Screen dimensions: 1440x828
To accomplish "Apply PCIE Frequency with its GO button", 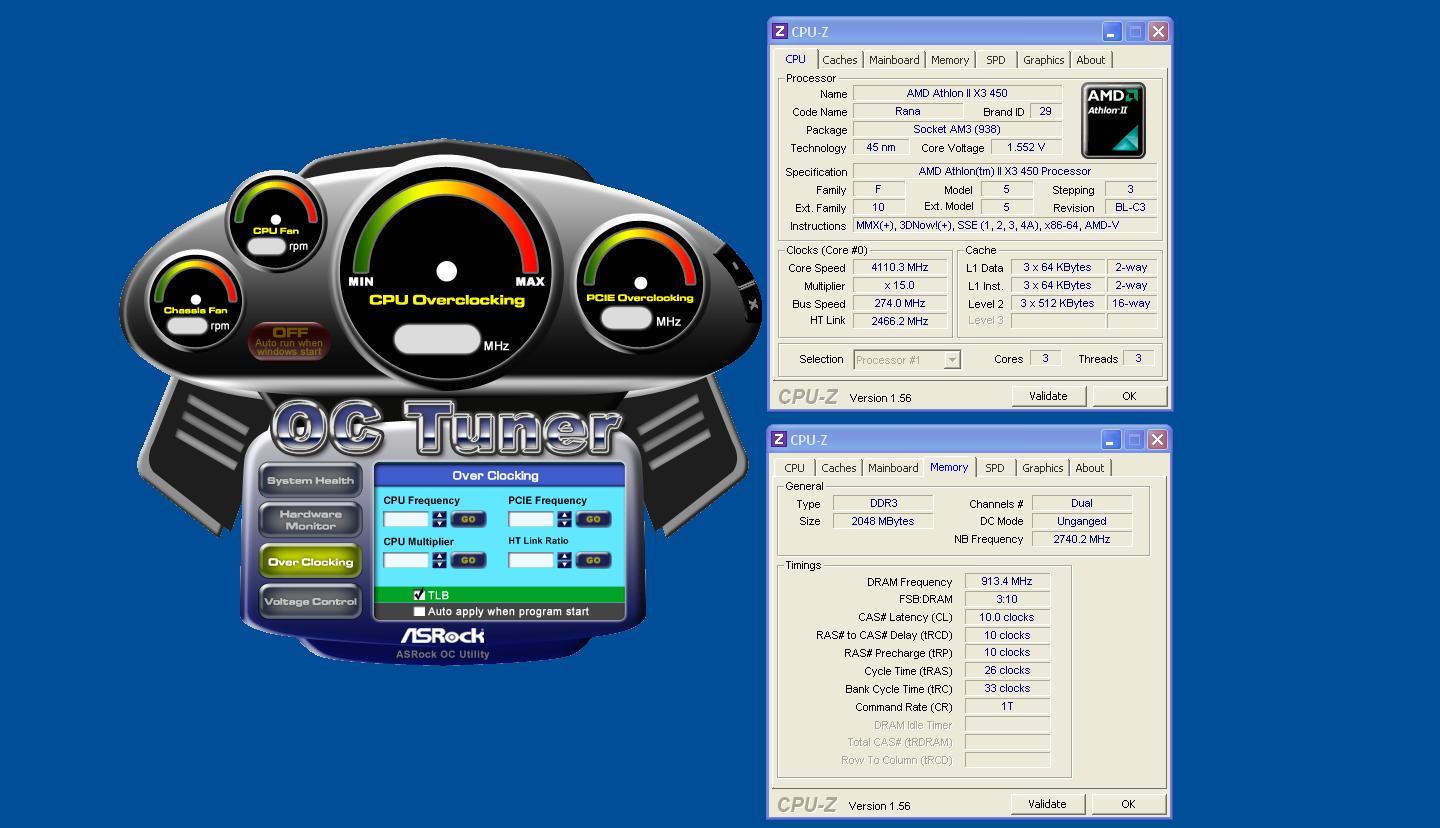I will (x=593, y=519).
